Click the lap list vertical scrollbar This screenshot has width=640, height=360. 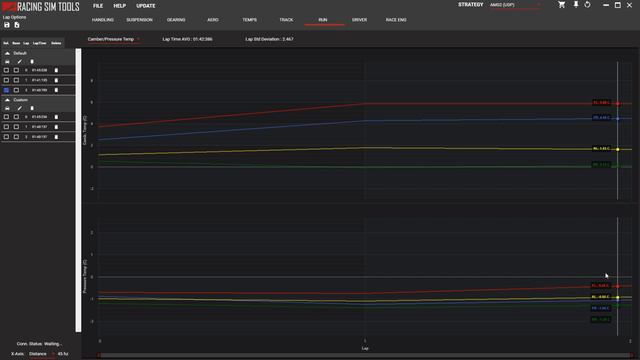pyautogui.click(x=78, y=190)
